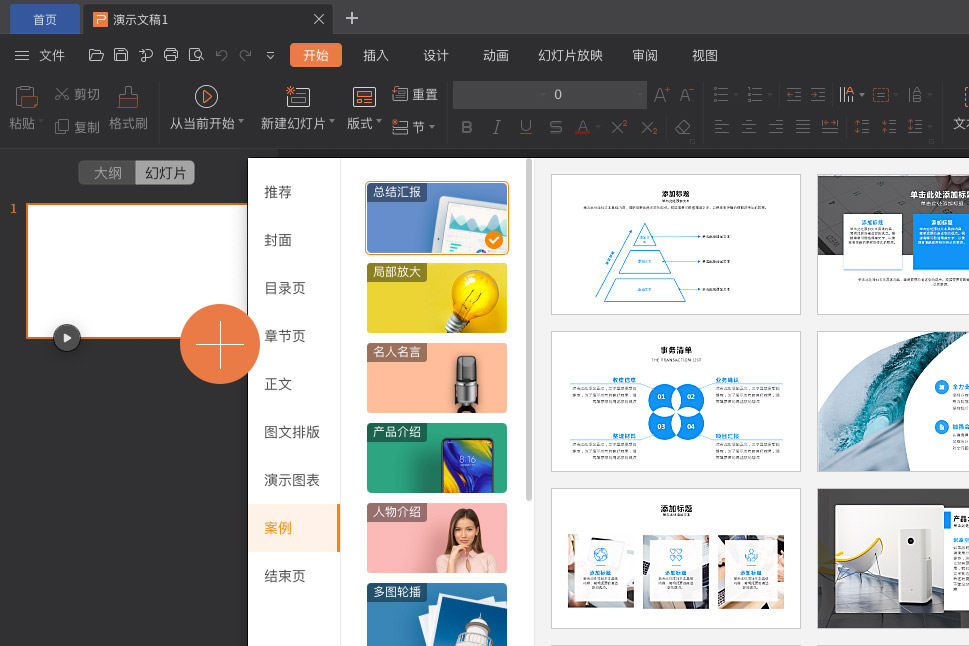Viewport: 969px width, 646px height.
Task: Select the 推荐 template category
Action: 294,192
